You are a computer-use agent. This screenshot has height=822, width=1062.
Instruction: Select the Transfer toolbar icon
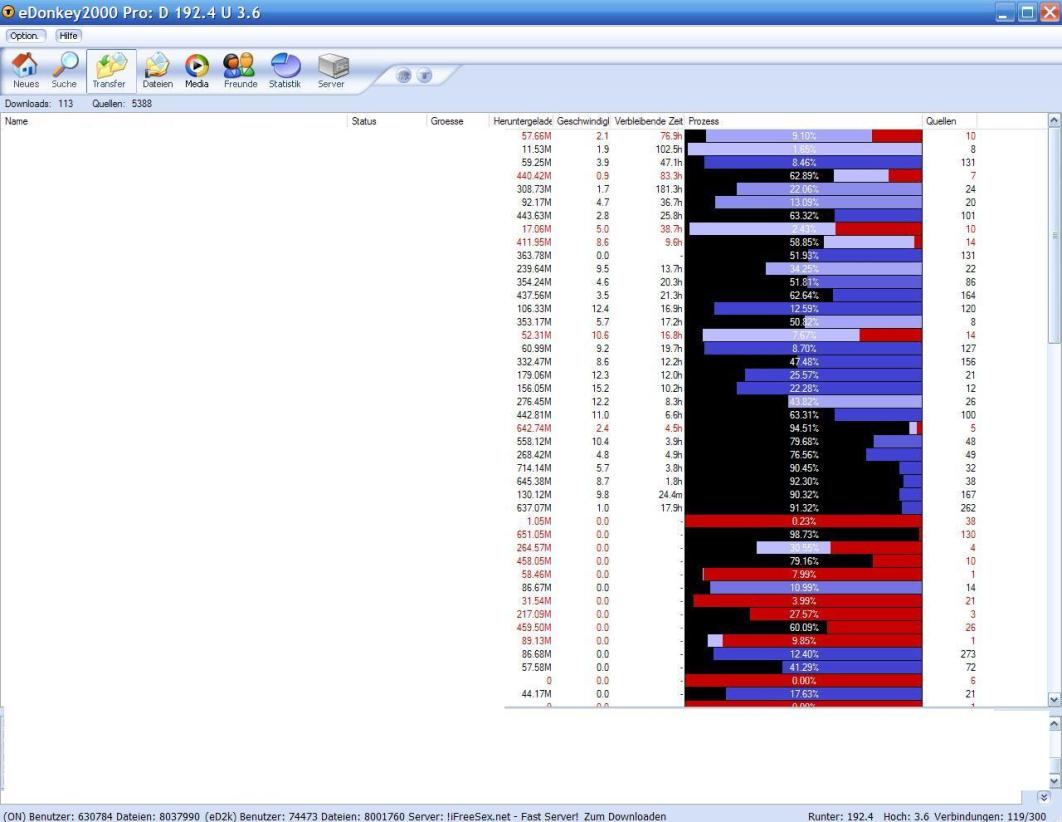[x=110, y=70]
